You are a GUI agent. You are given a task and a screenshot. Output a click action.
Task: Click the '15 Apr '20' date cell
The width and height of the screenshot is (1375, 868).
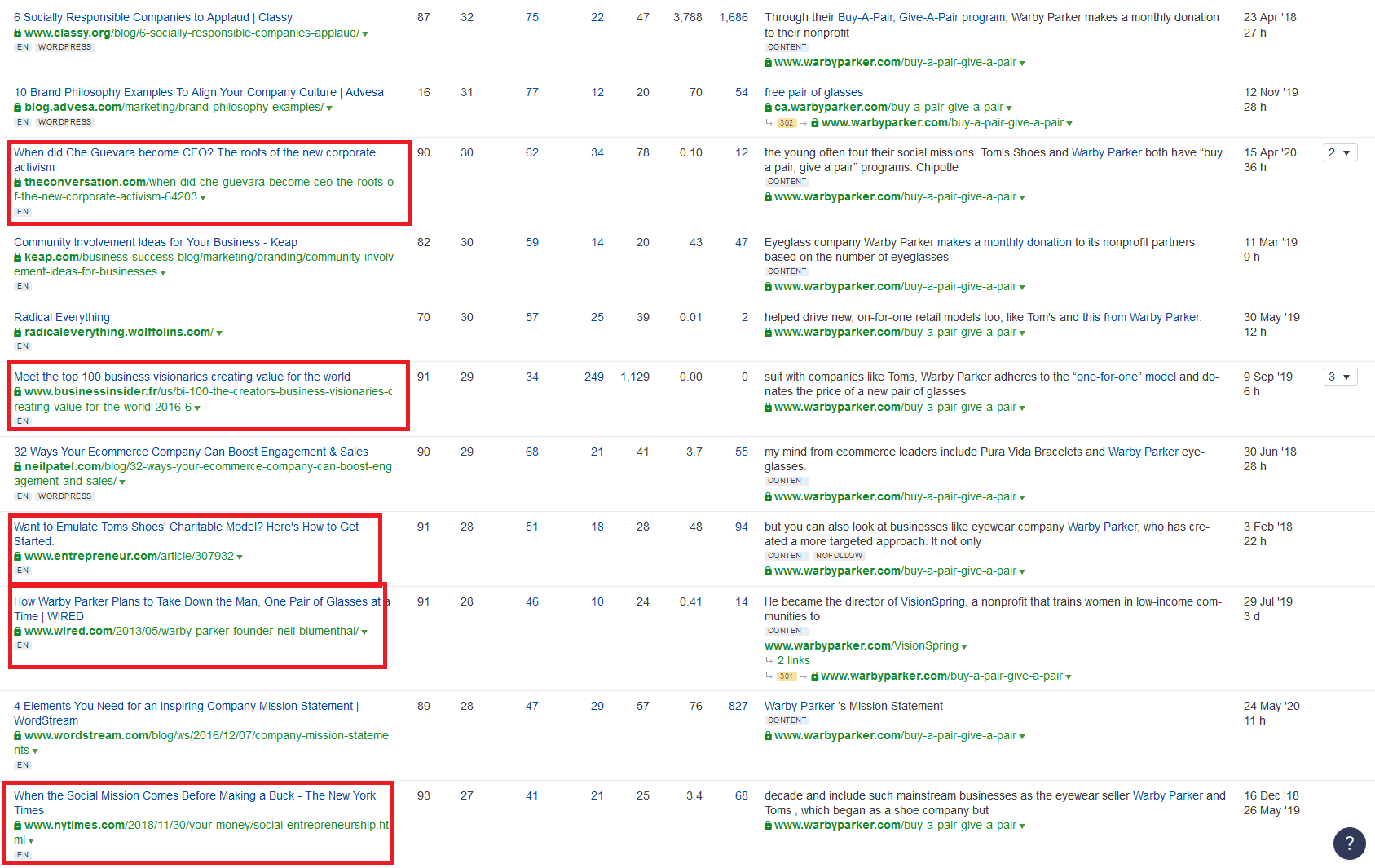(1270, 152)
